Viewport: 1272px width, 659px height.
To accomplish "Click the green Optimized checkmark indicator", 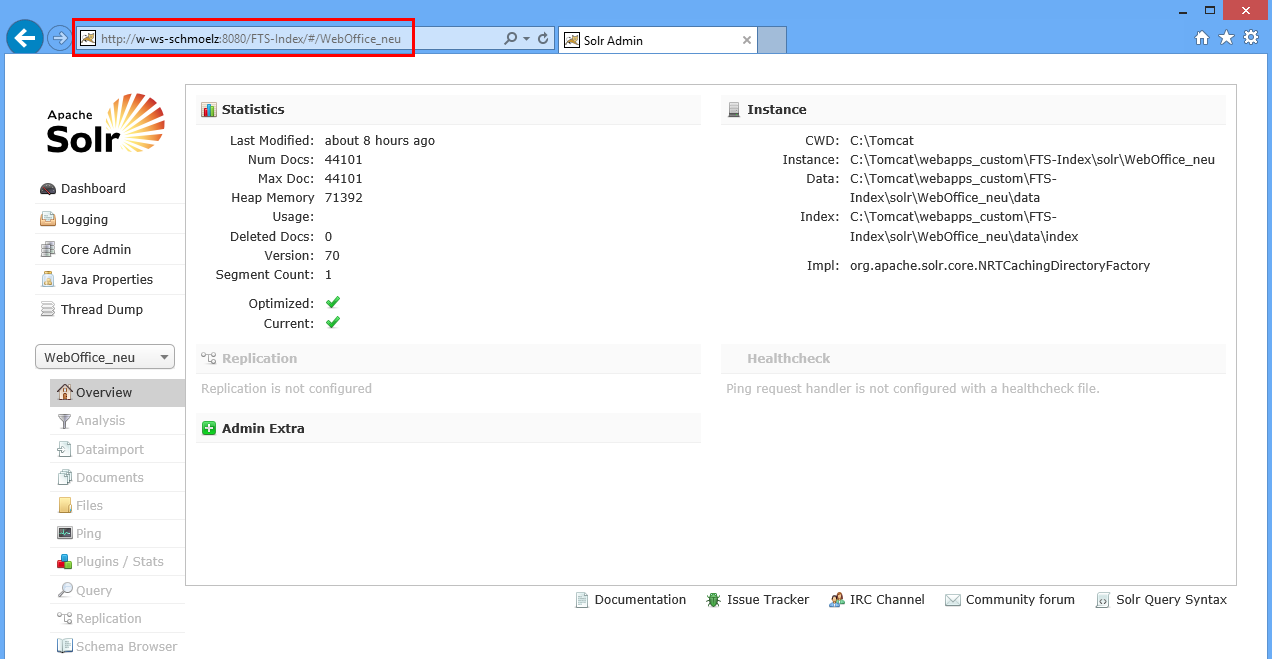I will coord(332,302).
